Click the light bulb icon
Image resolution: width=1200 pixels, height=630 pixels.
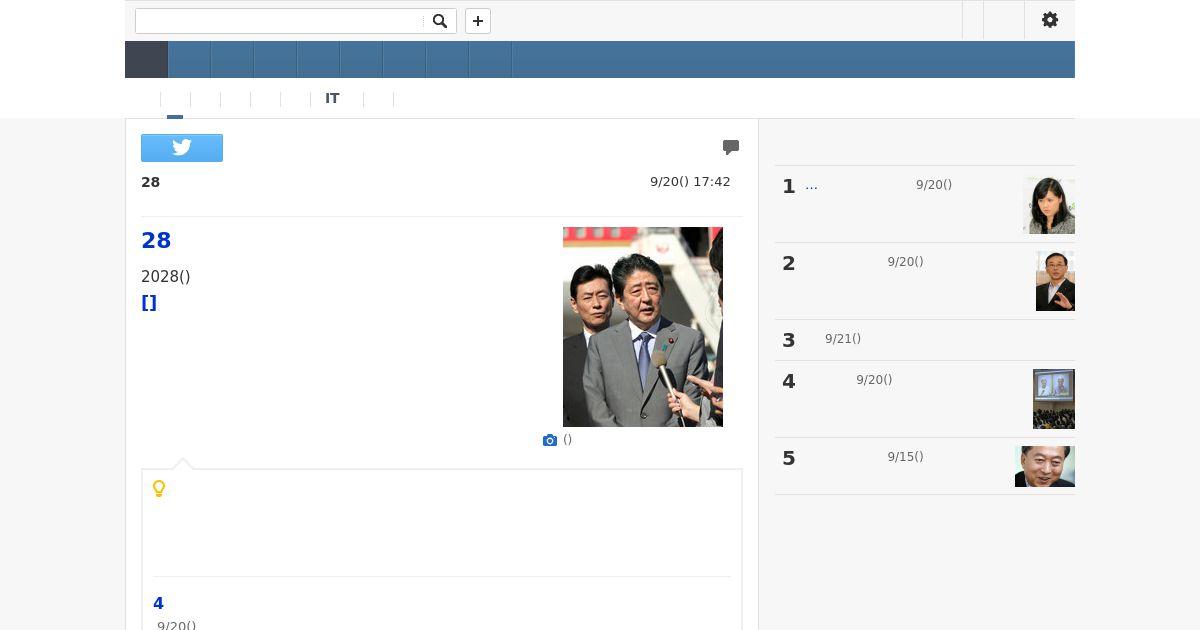(x=159, y=489)
